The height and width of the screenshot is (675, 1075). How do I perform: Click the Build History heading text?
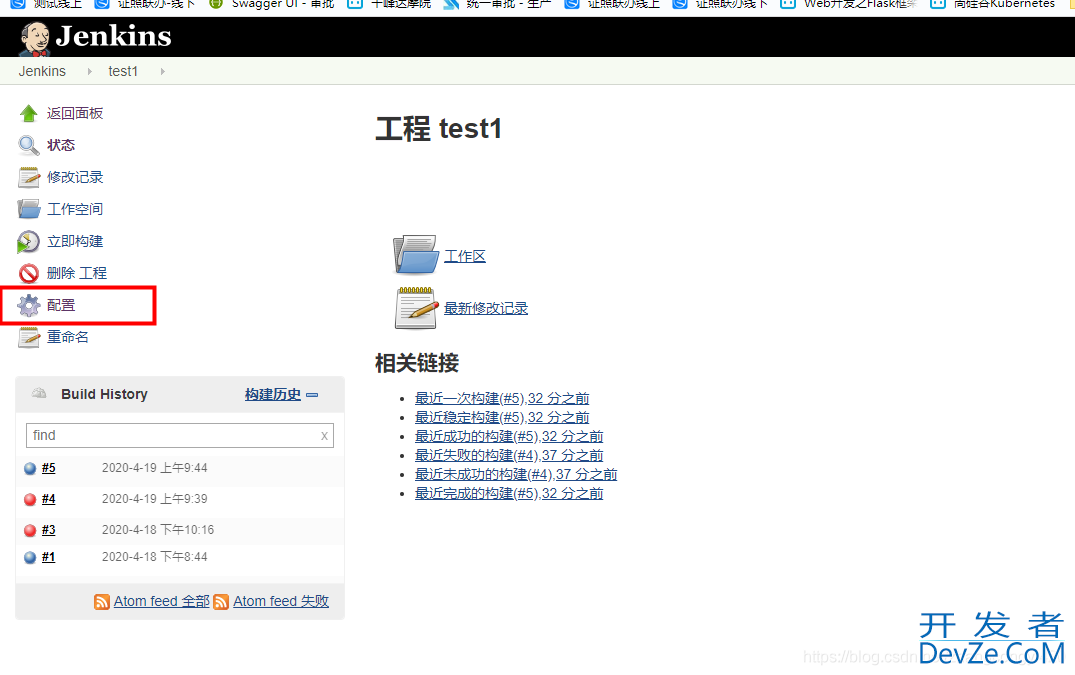104,394
